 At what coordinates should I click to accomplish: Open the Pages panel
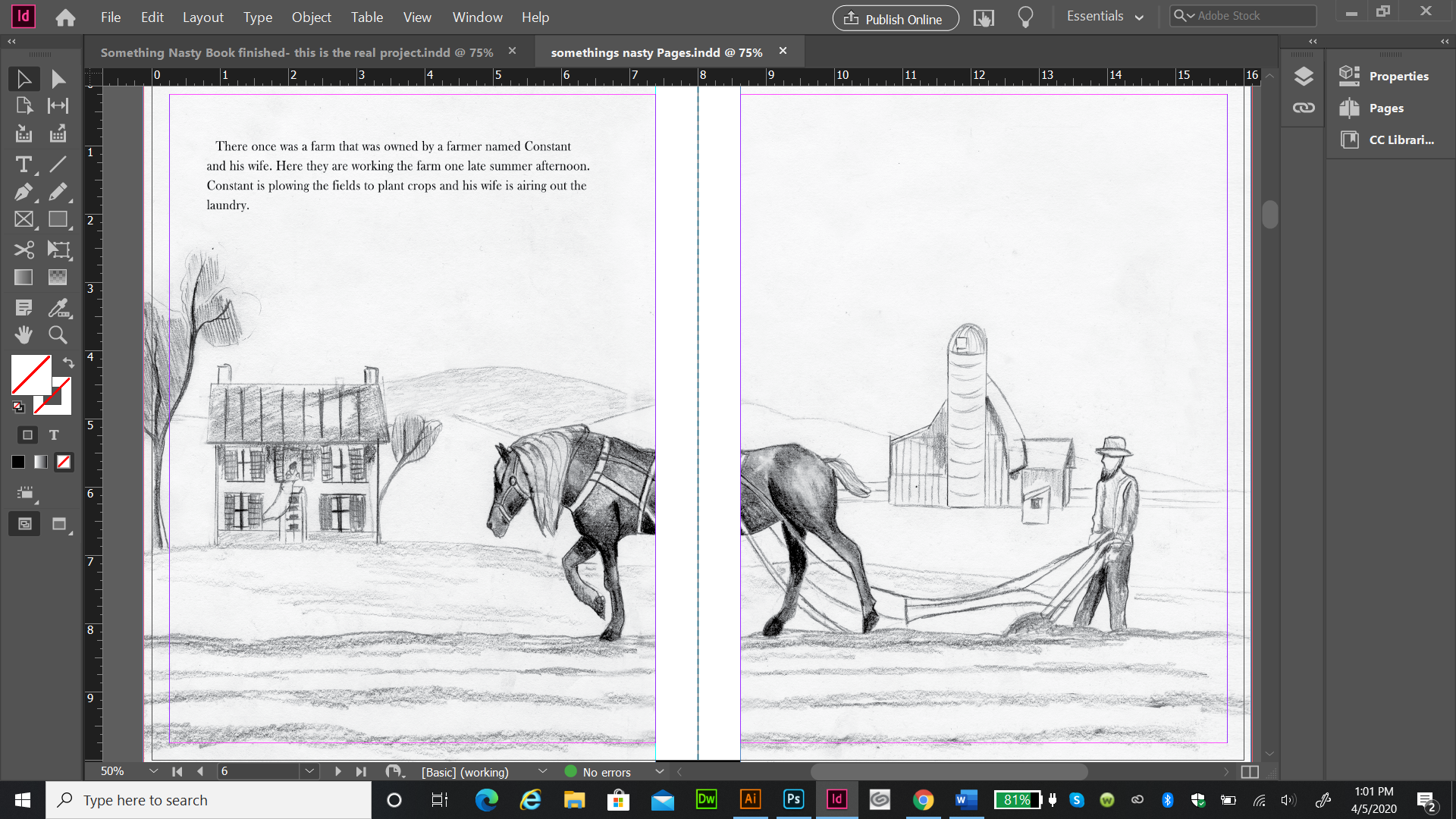tap(1380, 108)
